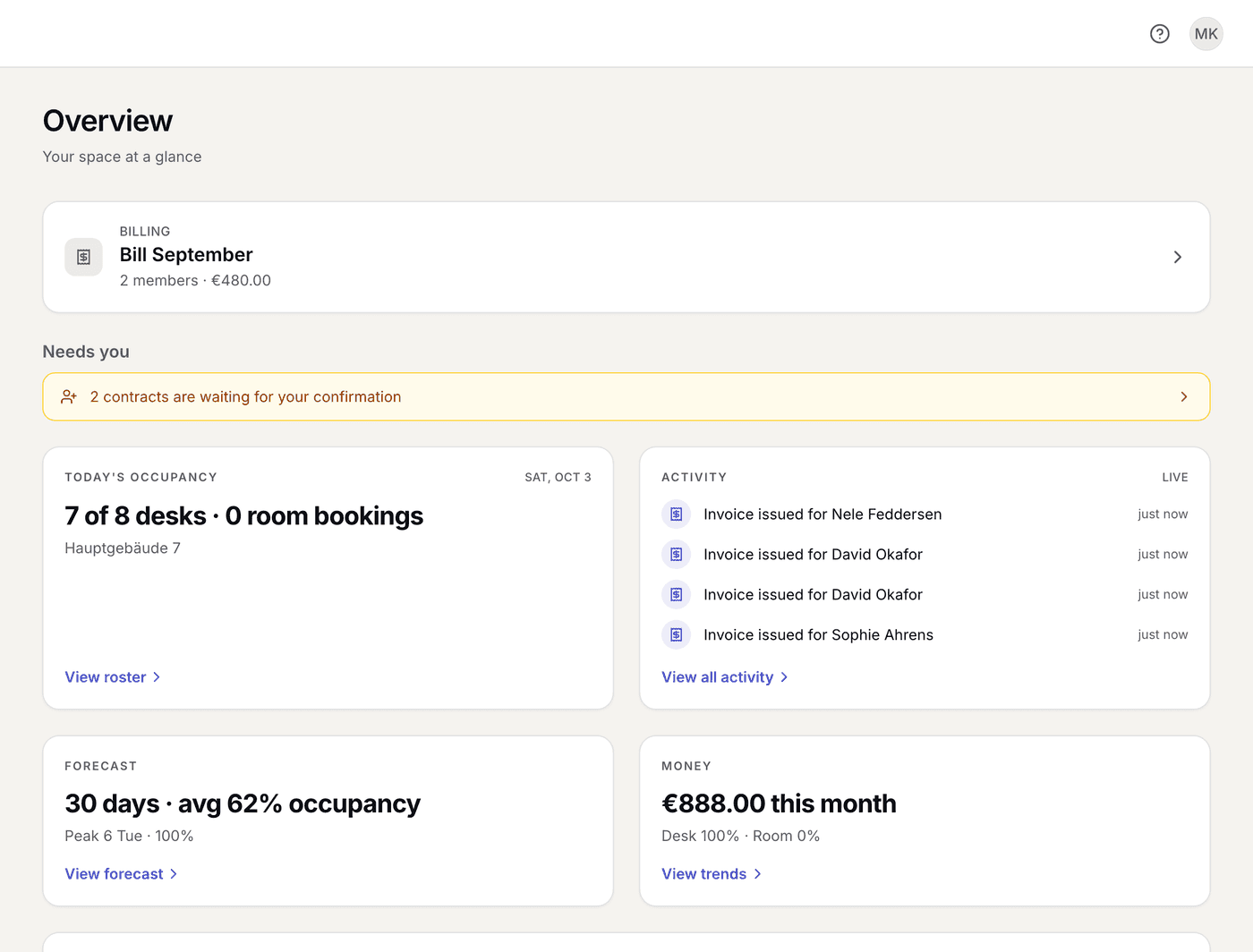
Task: Expand the Bill September card chevron
Action: pos(1178,257)
